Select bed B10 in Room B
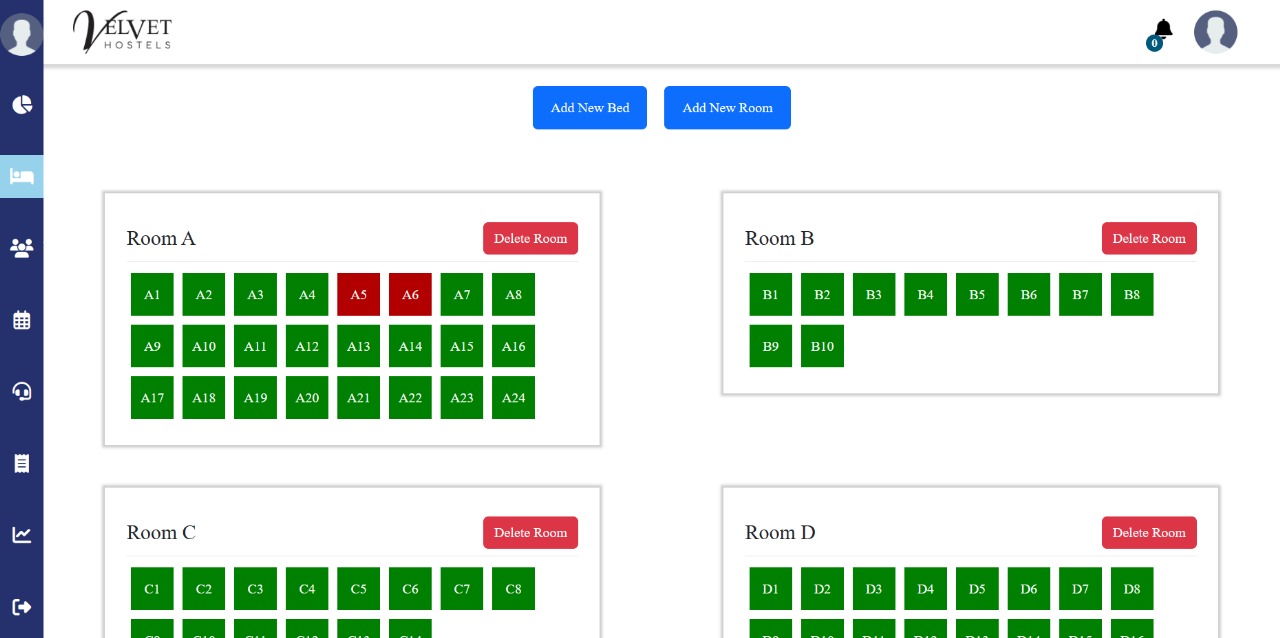 tap(822, 346)
